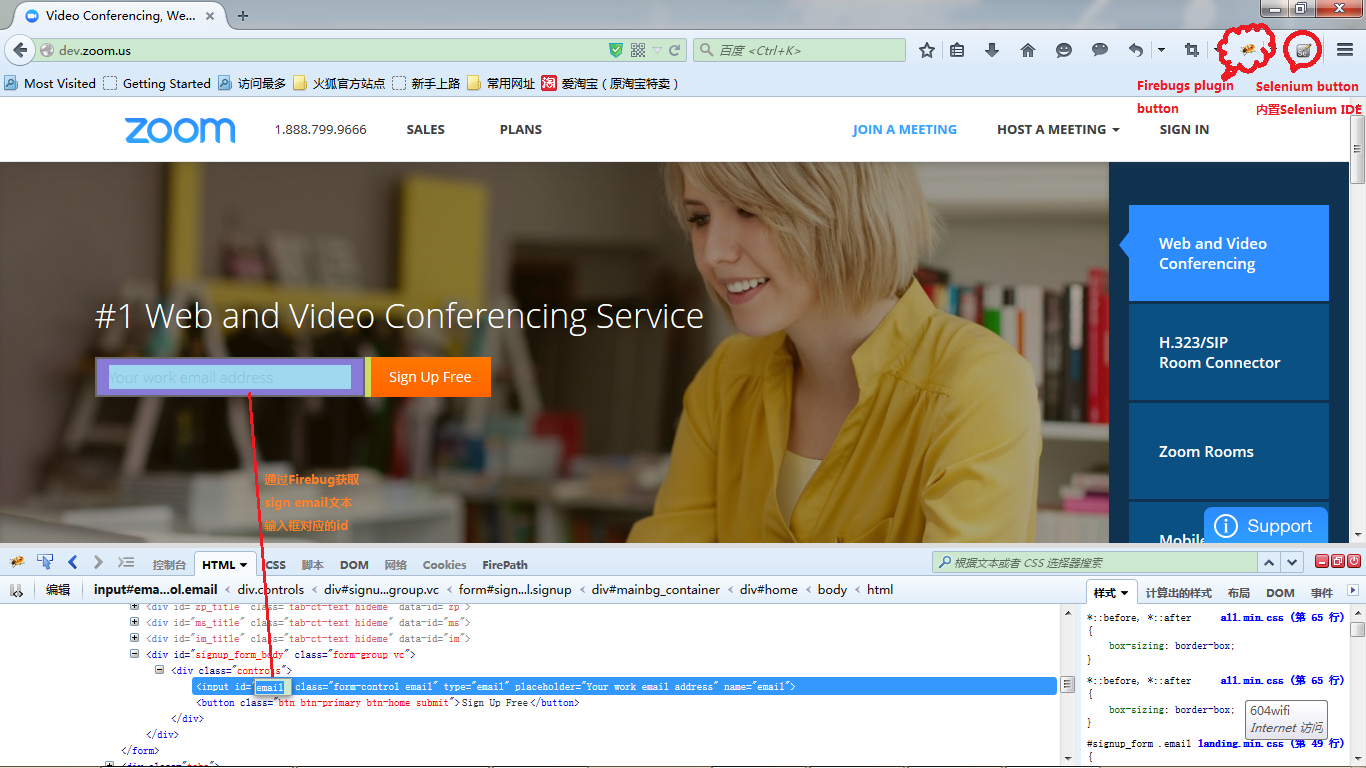Click the Support chat button

tap(1265, 525)
